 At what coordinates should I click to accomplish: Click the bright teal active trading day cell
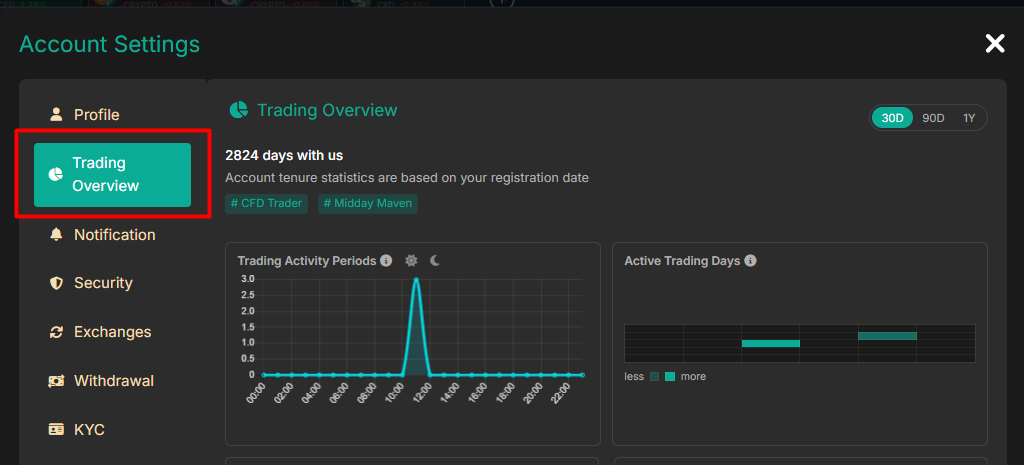pos(771,344)
